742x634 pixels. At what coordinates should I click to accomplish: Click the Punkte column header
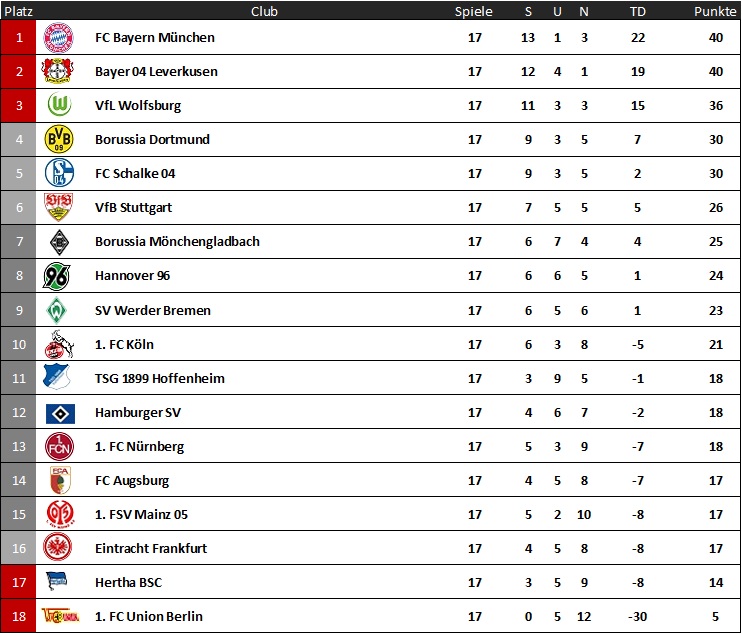pos(715,12)
